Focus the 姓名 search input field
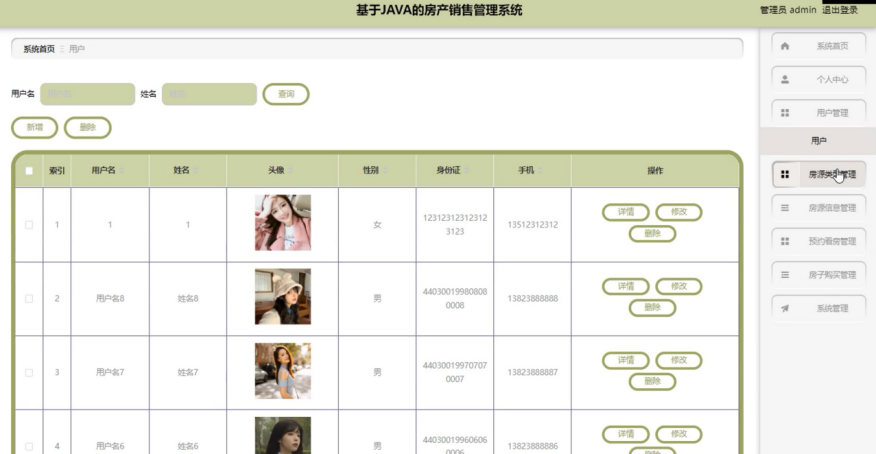The width and height of the screenshot is (876, 454). point(210,94)
